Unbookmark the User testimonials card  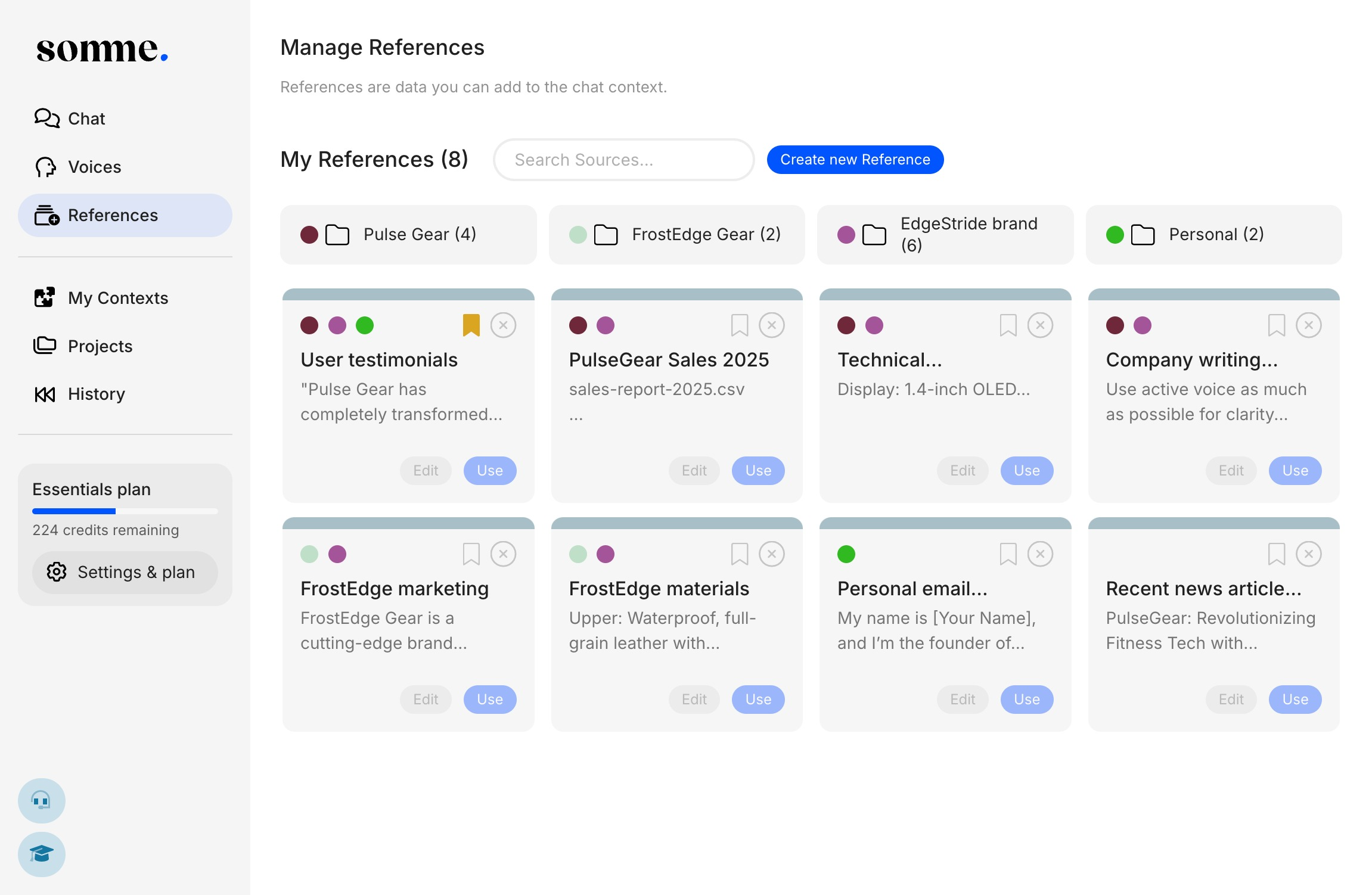[471, 325]
